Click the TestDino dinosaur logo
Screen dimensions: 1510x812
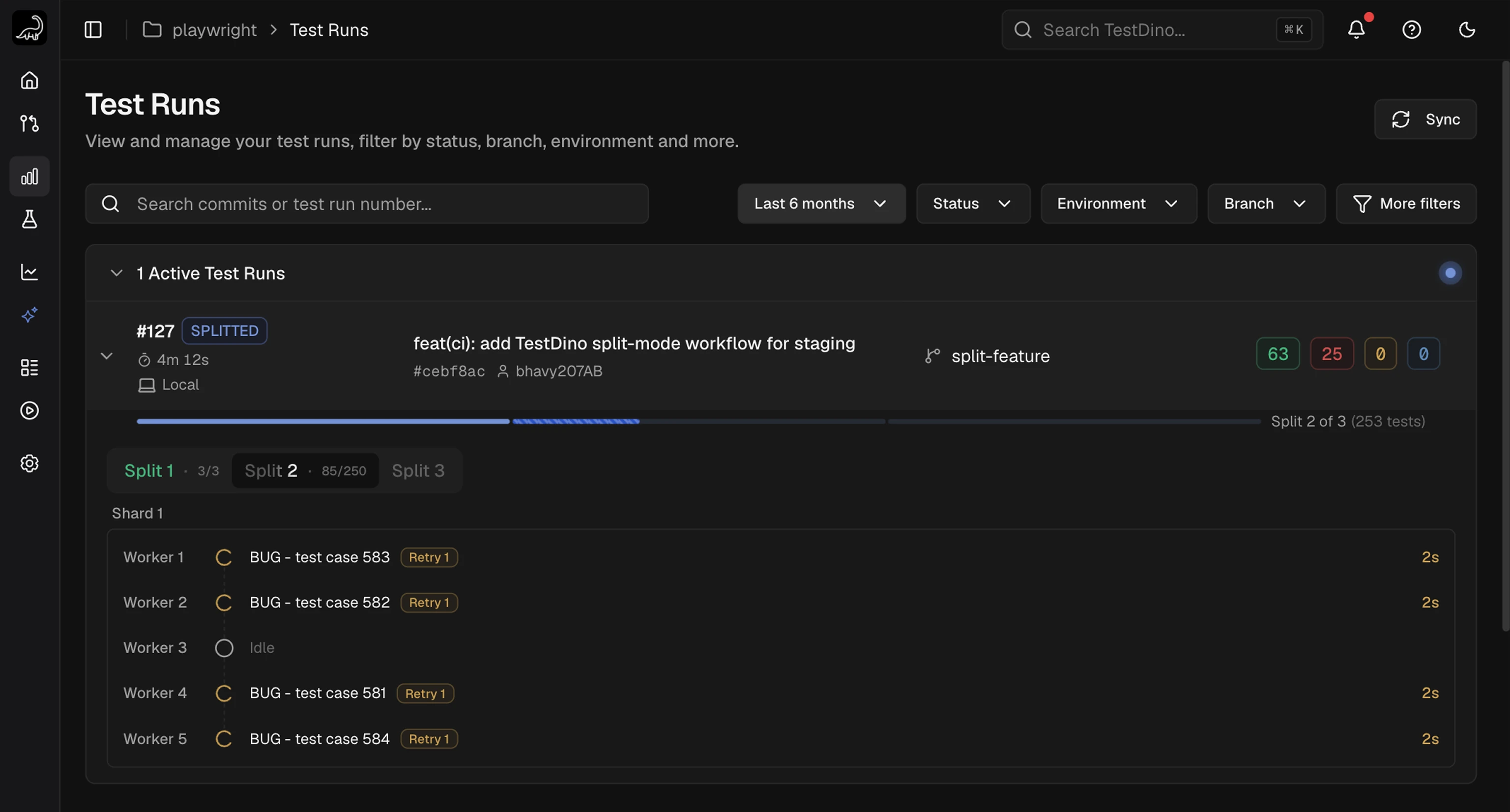tap(29, 28)
